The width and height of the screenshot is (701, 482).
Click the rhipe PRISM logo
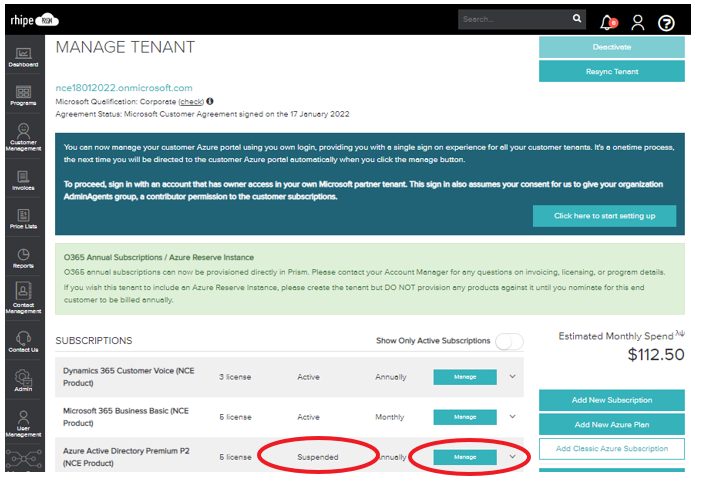pos(34,20)
